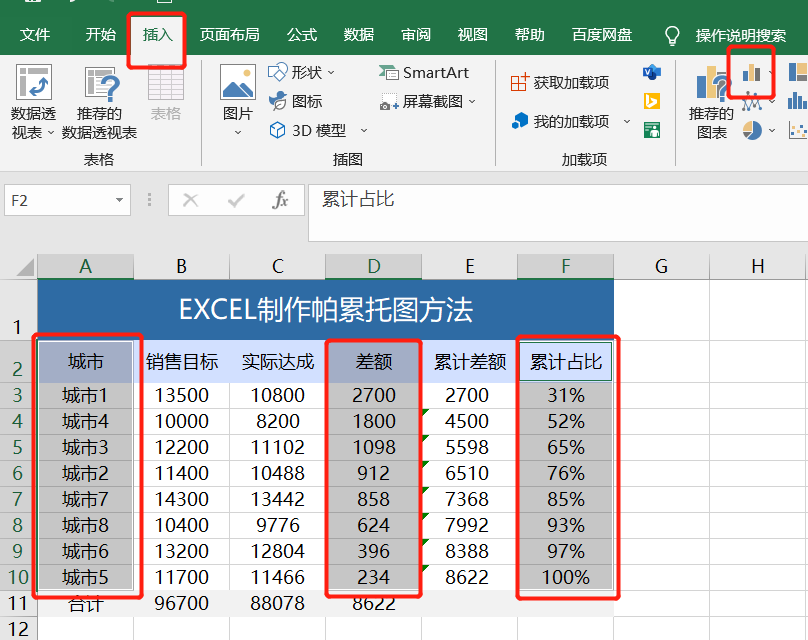Click the Scatter chart icon
Viewport: 808px width, 640px height.
(x=798, y=130)
